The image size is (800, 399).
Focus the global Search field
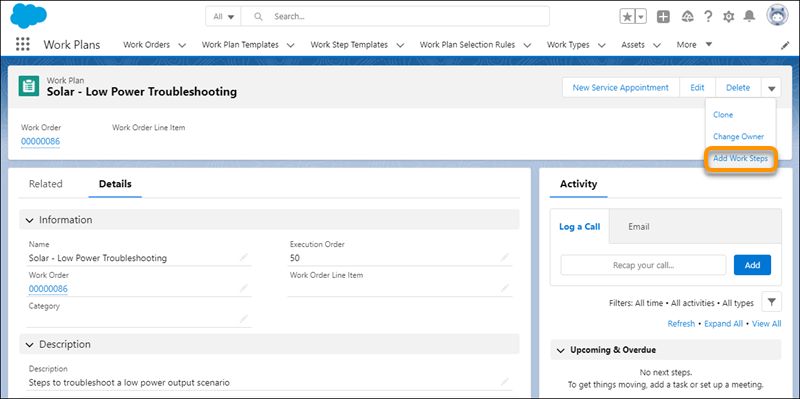click(x=395, y=16)
